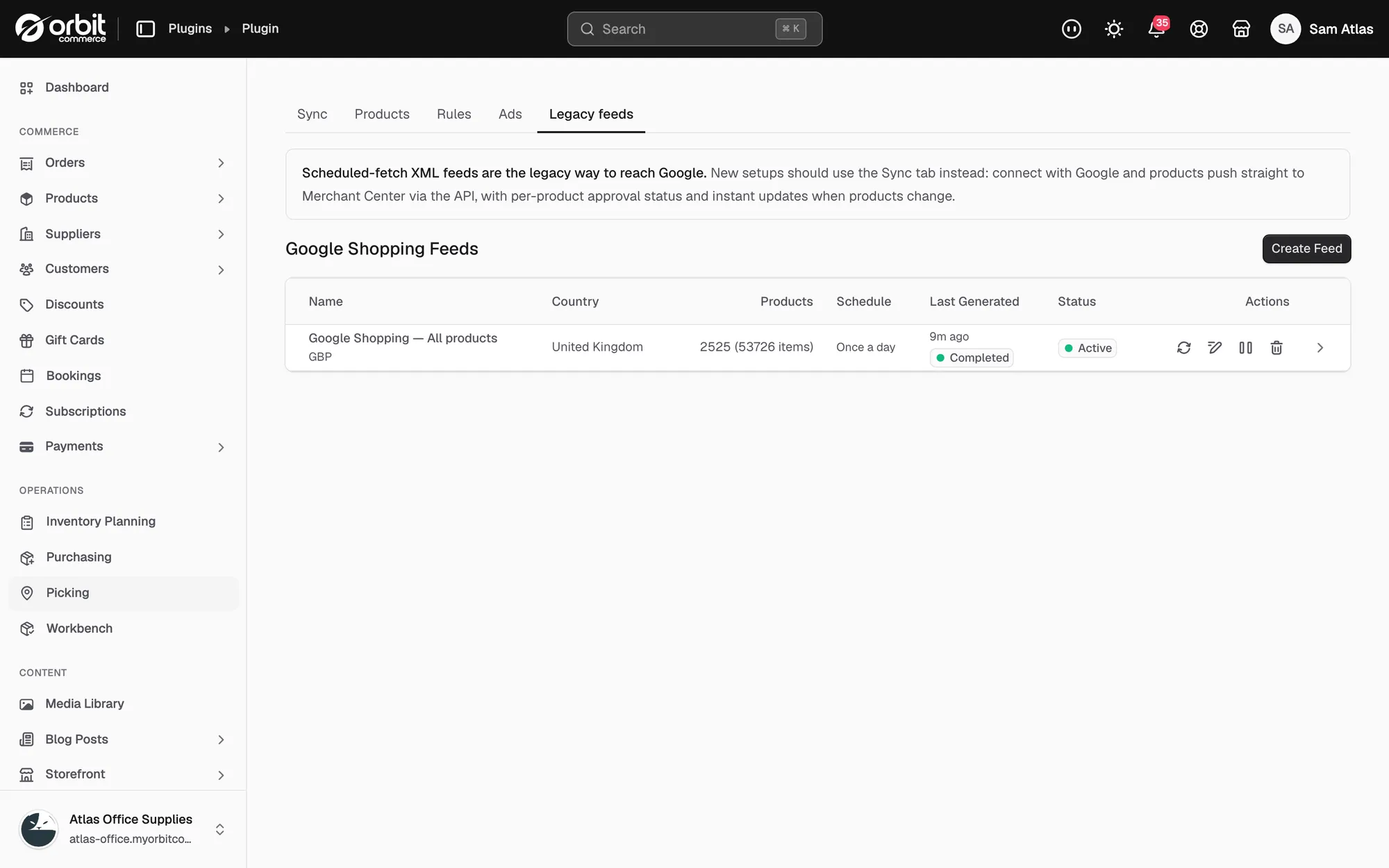The image size is (1389, 868).
Task: Expand the Orders menu chevron
Action: tap(221, 163)
